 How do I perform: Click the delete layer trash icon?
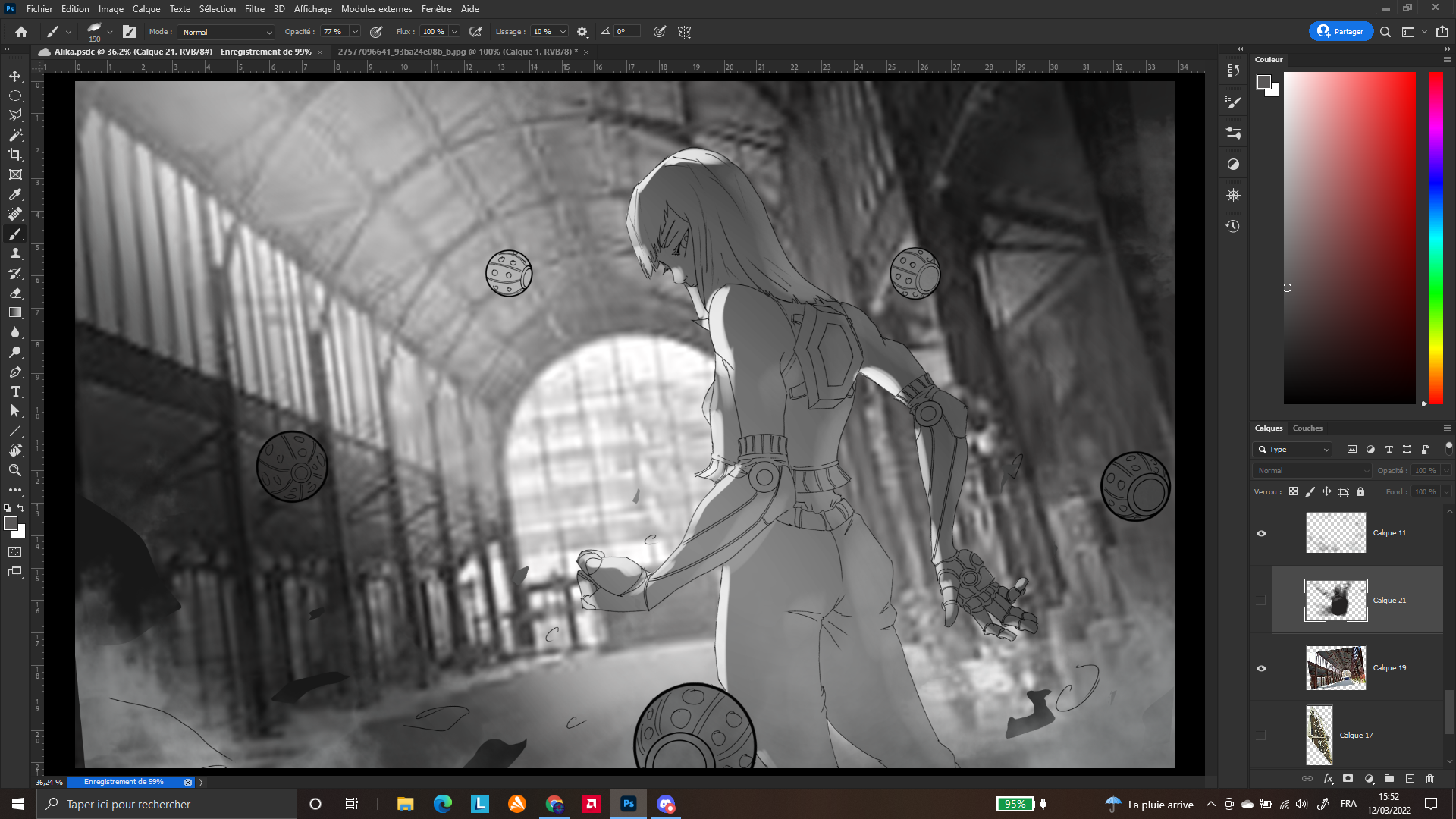(x=1429, y=778)
